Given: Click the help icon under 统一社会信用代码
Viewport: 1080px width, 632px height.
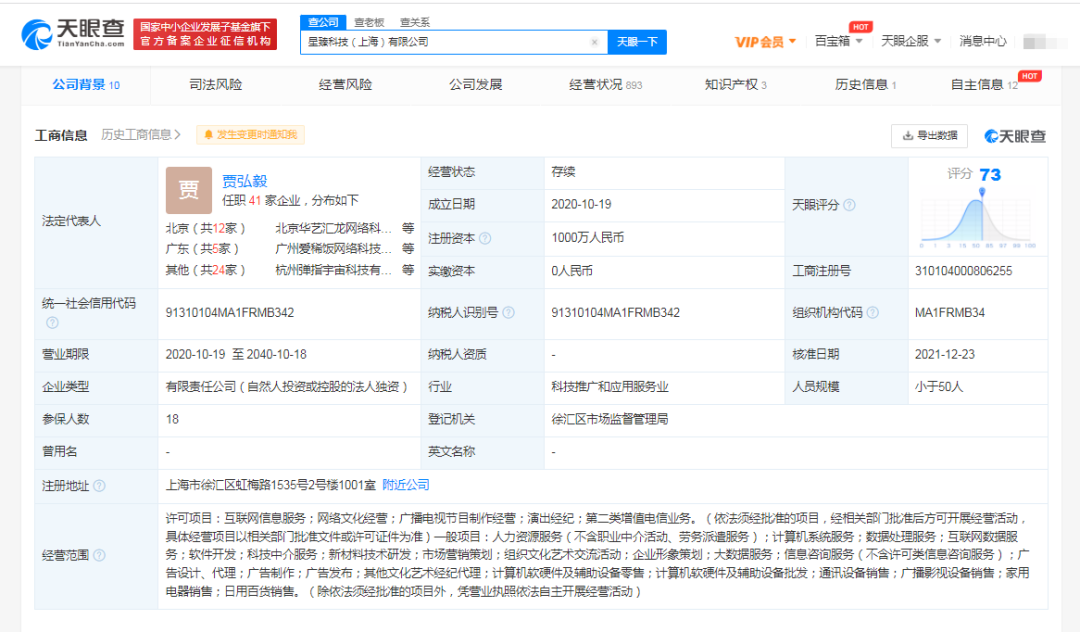Looking at the screenshot, I should (52, 322).
